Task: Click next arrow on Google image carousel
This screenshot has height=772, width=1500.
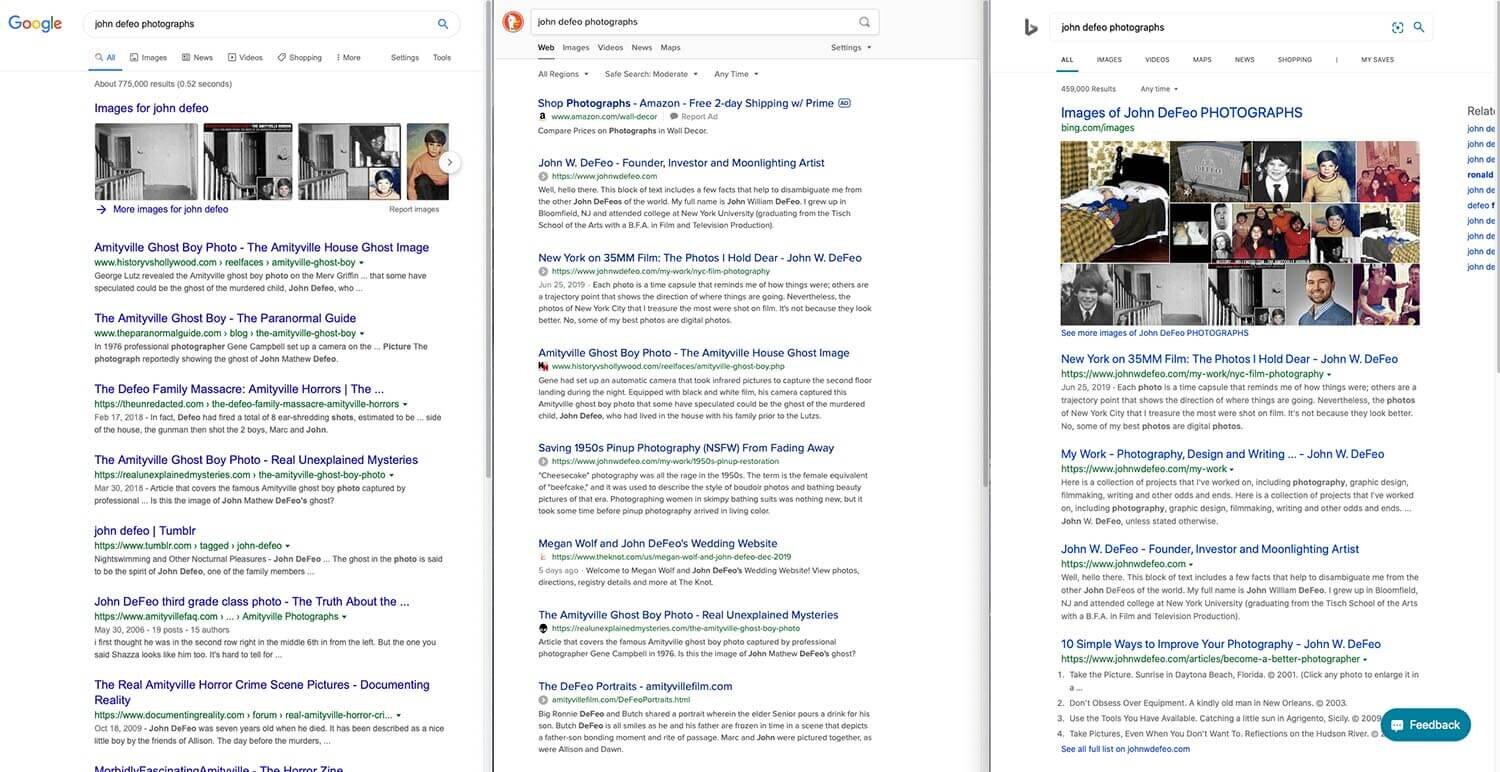Action: [x=450, y=162]
